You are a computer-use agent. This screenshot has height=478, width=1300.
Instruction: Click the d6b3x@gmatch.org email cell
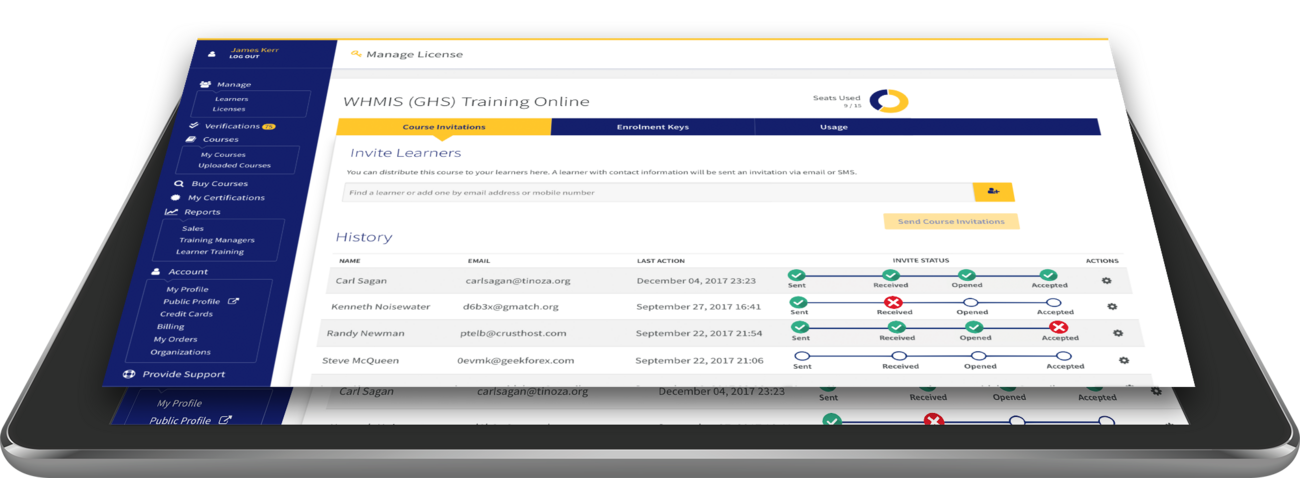(x=510, y=307)
